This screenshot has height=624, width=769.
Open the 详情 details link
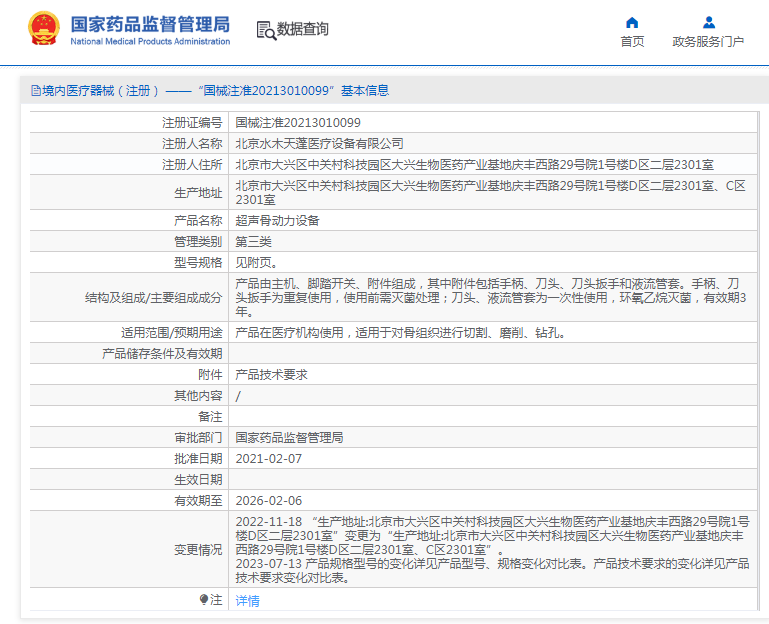pos(248,600)
